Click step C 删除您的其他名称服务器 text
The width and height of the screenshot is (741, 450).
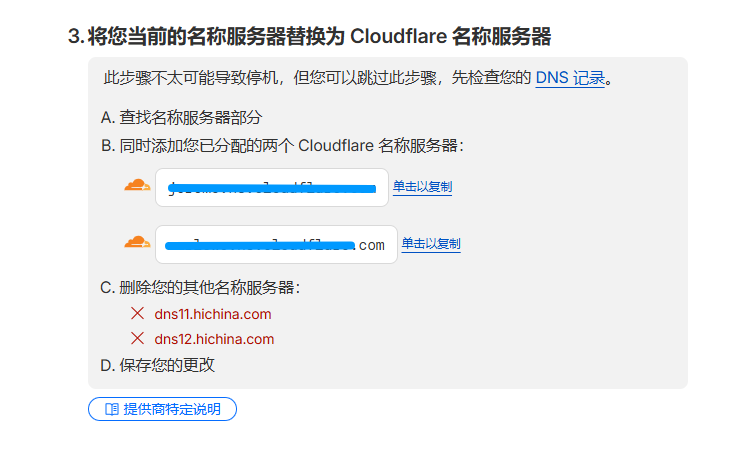coord(200,288)
